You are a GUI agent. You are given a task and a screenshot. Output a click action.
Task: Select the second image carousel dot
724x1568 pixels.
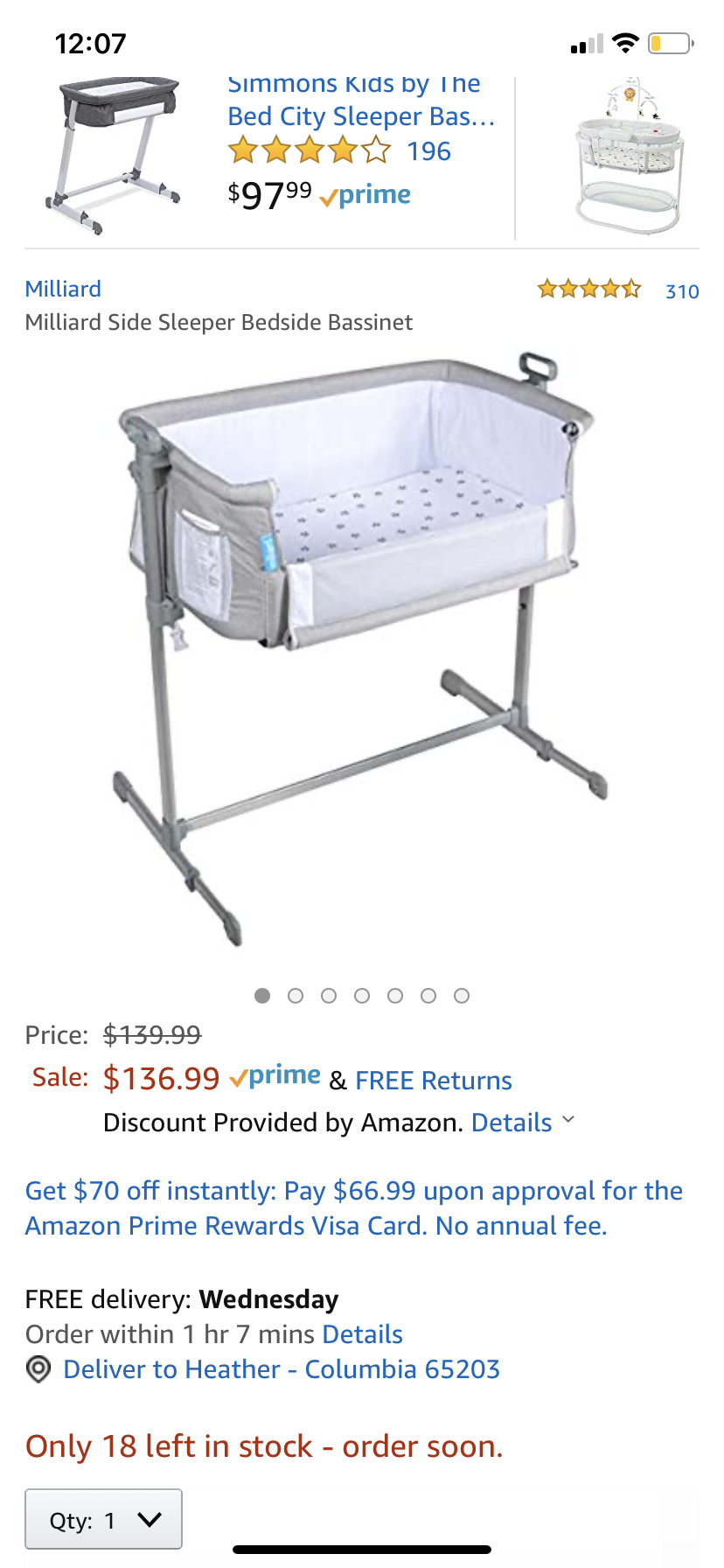[x=296, y=996]
